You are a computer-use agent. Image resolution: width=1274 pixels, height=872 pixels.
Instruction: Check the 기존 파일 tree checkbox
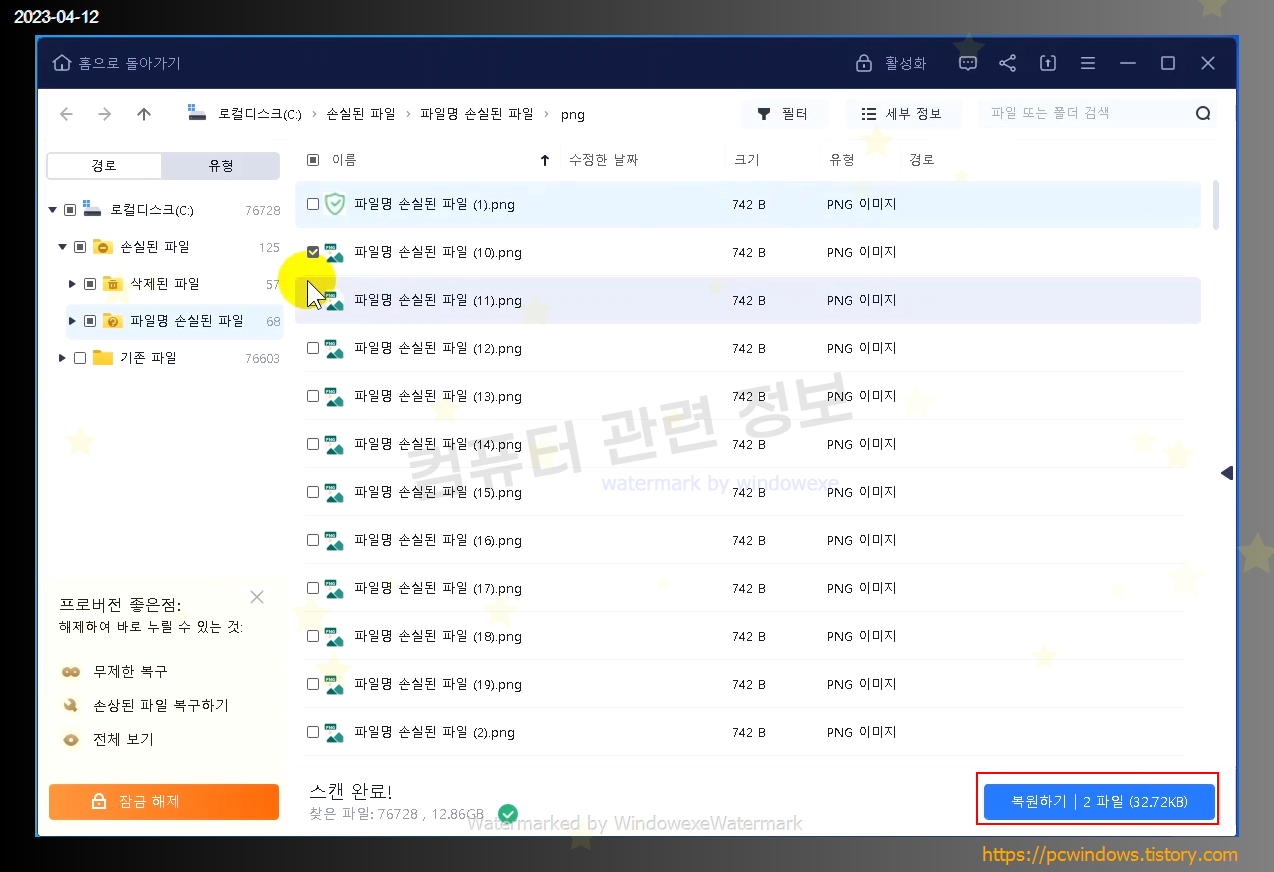(x=80, y=358)
